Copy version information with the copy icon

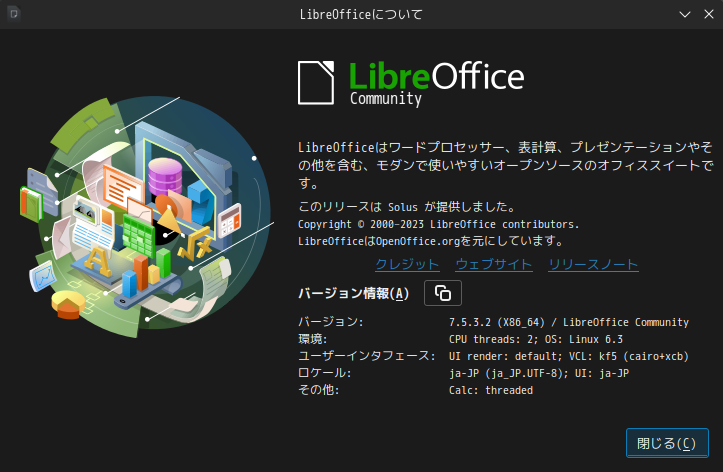(443, 293)
